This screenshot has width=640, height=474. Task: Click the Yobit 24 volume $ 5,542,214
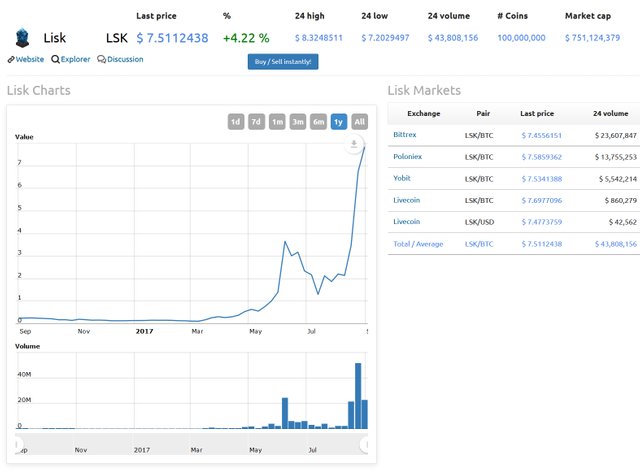coord(618,179)
